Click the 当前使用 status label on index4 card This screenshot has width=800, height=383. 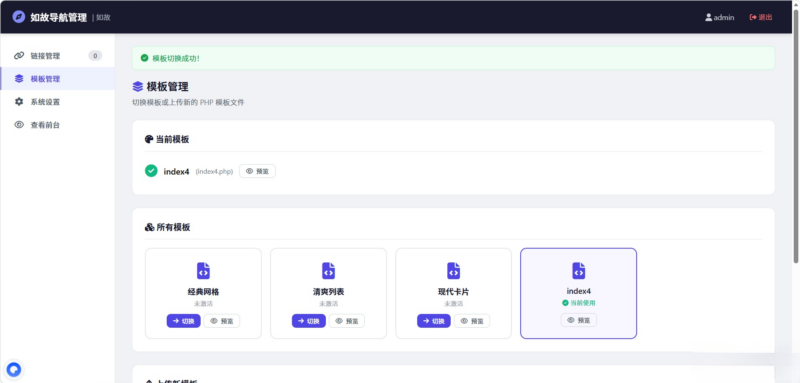coord(579,303)
